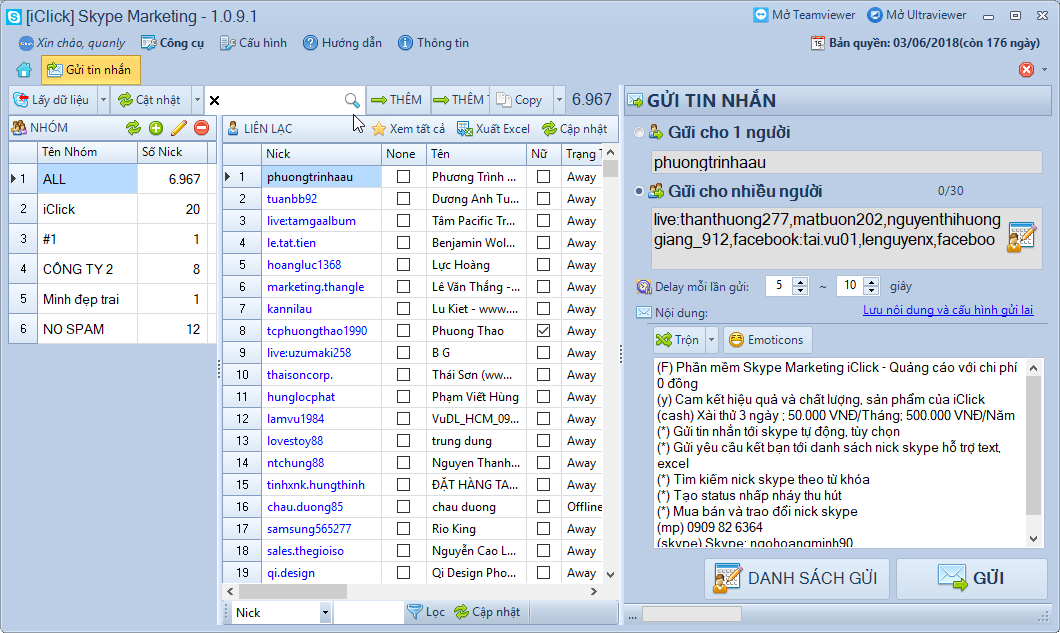The width and height of the screenshot is (1060, 633).
Task: Tick the None checkbox for tuanbb92
Action: click(404, 199)
